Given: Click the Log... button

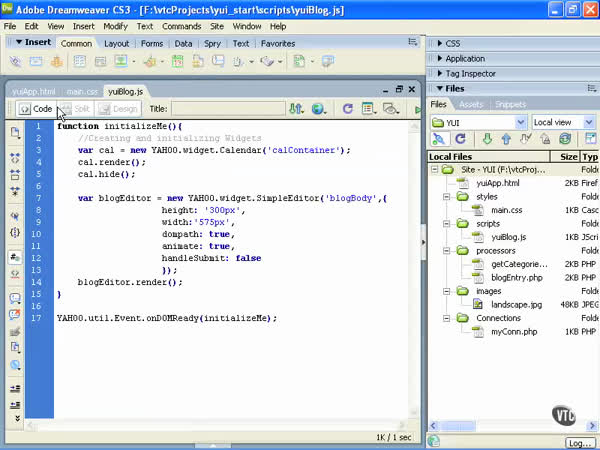Looking at the screenshot, I should 579,442.
